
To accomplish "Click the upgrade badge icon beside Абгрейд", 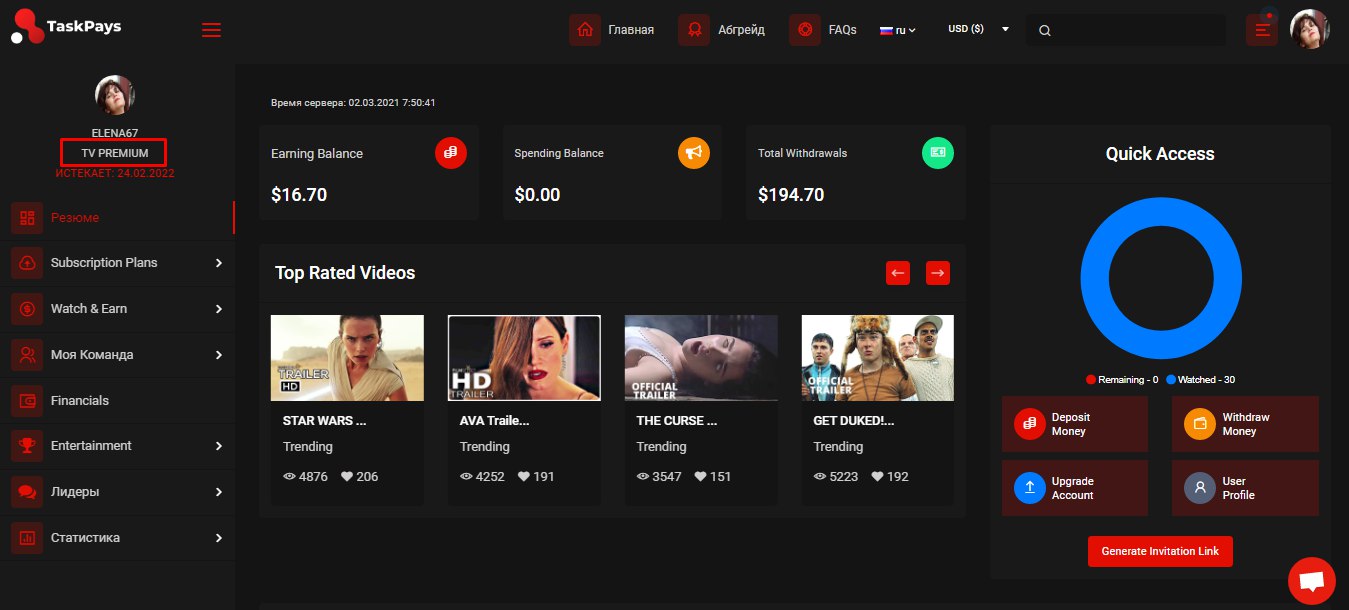I will (694, 30).
